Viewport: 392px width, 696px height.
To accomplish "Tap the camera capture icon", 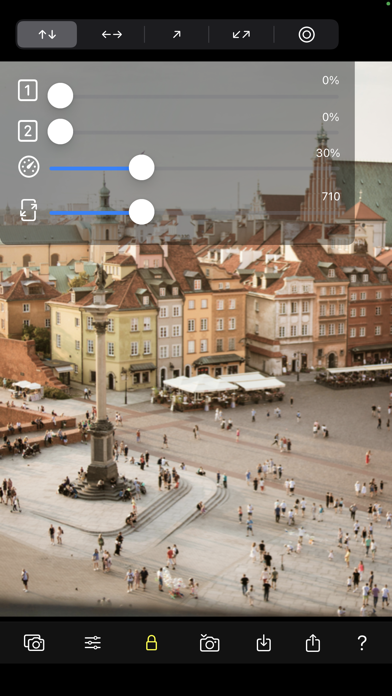I will (x=210, y=643).
